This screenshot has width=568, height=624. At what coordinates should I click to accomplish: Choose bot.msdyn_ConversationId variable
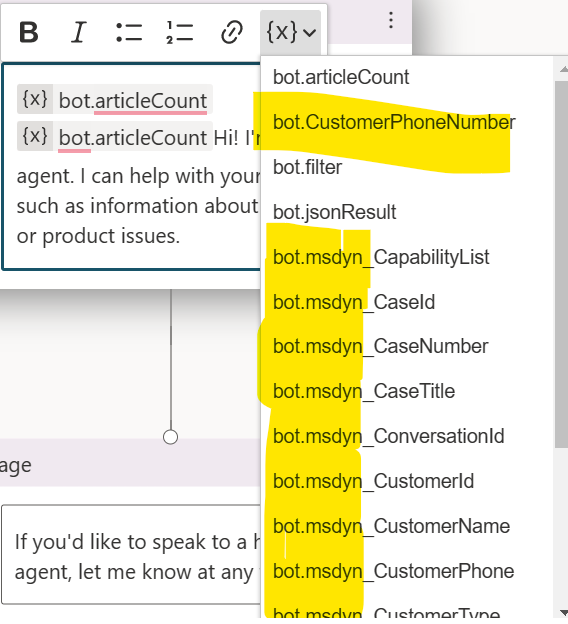coord(388,436)
